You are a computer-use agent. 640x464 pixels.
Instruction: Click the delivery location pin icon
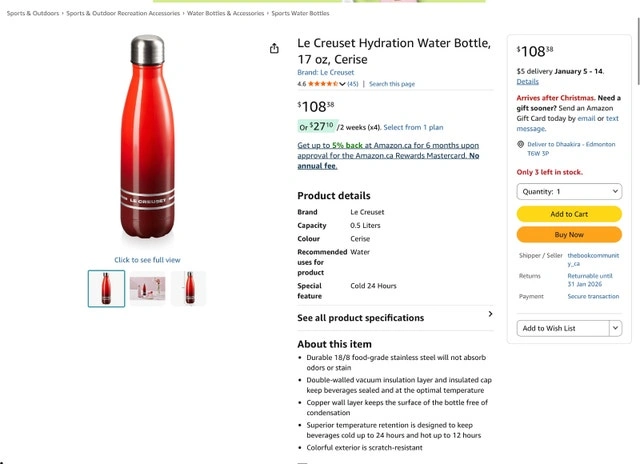[521, 144]
